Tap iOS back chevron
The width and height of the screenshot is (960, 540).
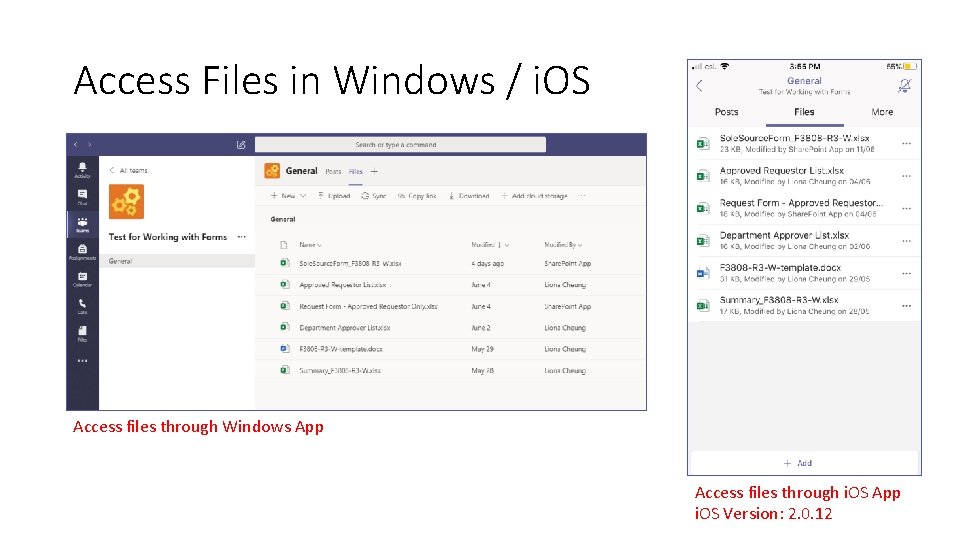point(699,86)
